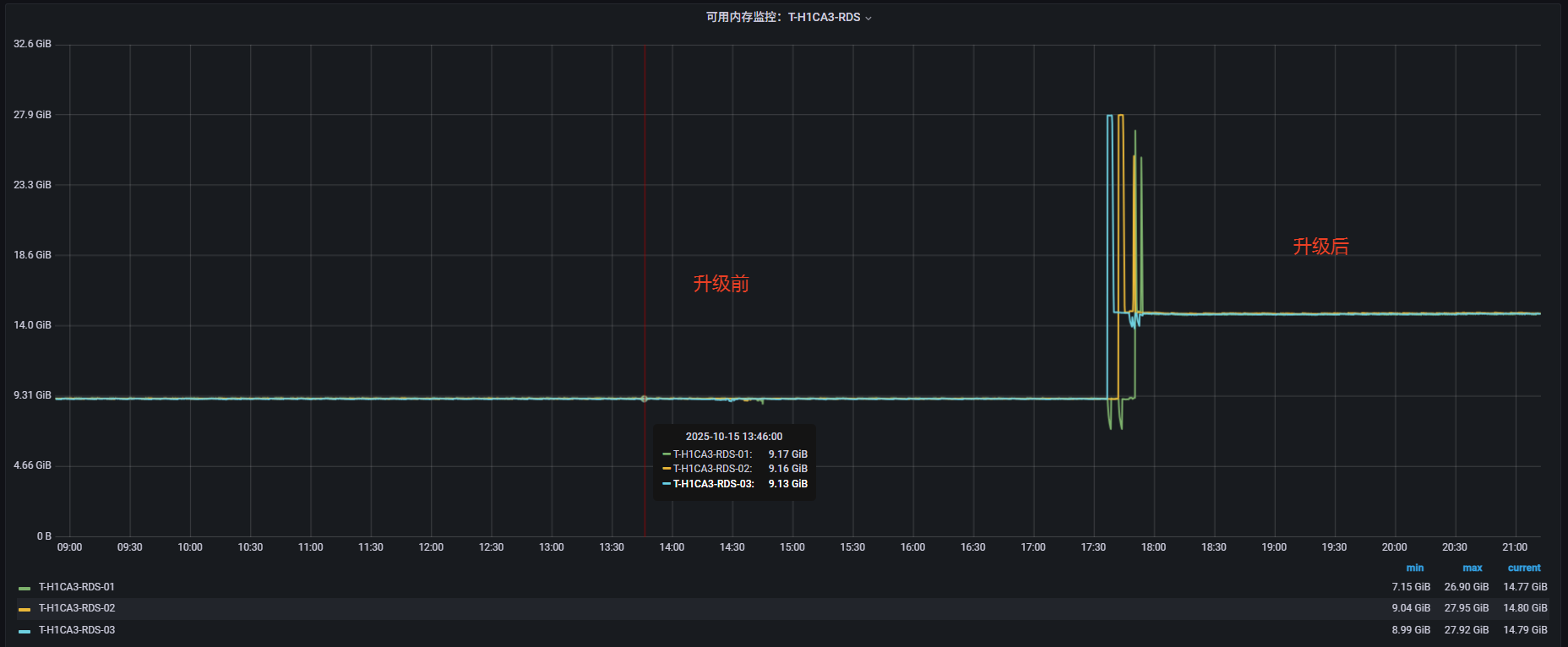Viewport: 1568px width, 647px height.
Task: Click the yellow color swatch for RDS-02
Action: 24,609
